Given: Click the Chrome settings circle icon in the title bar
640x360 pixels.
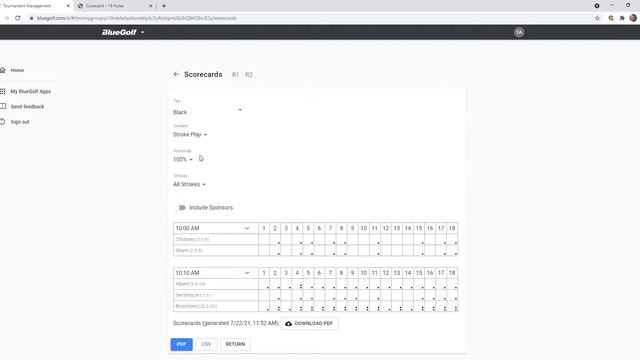Looking at the screenshot, I should pos(597,6).
